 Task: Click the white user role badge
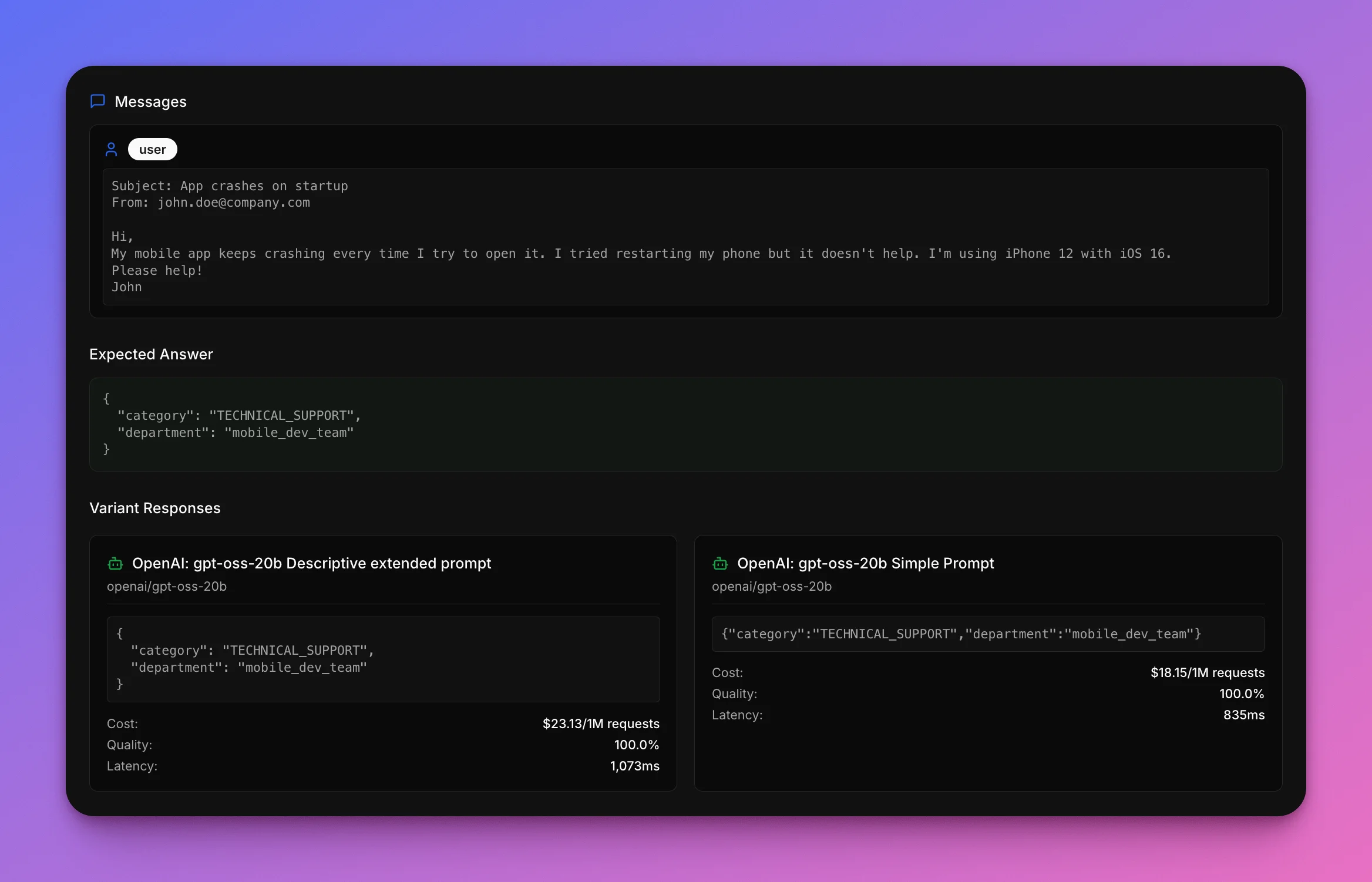coord(152,150)
